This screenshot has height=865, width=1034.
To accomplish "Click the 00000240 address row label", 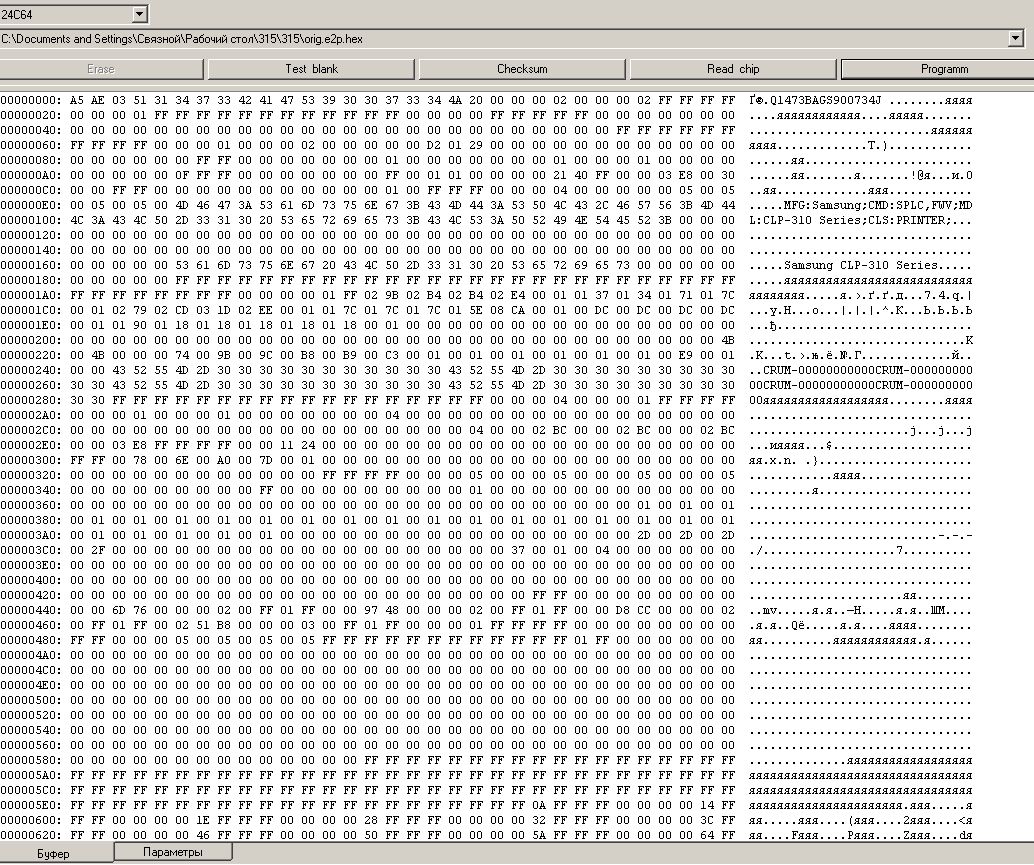I will [x=30, y=370].
